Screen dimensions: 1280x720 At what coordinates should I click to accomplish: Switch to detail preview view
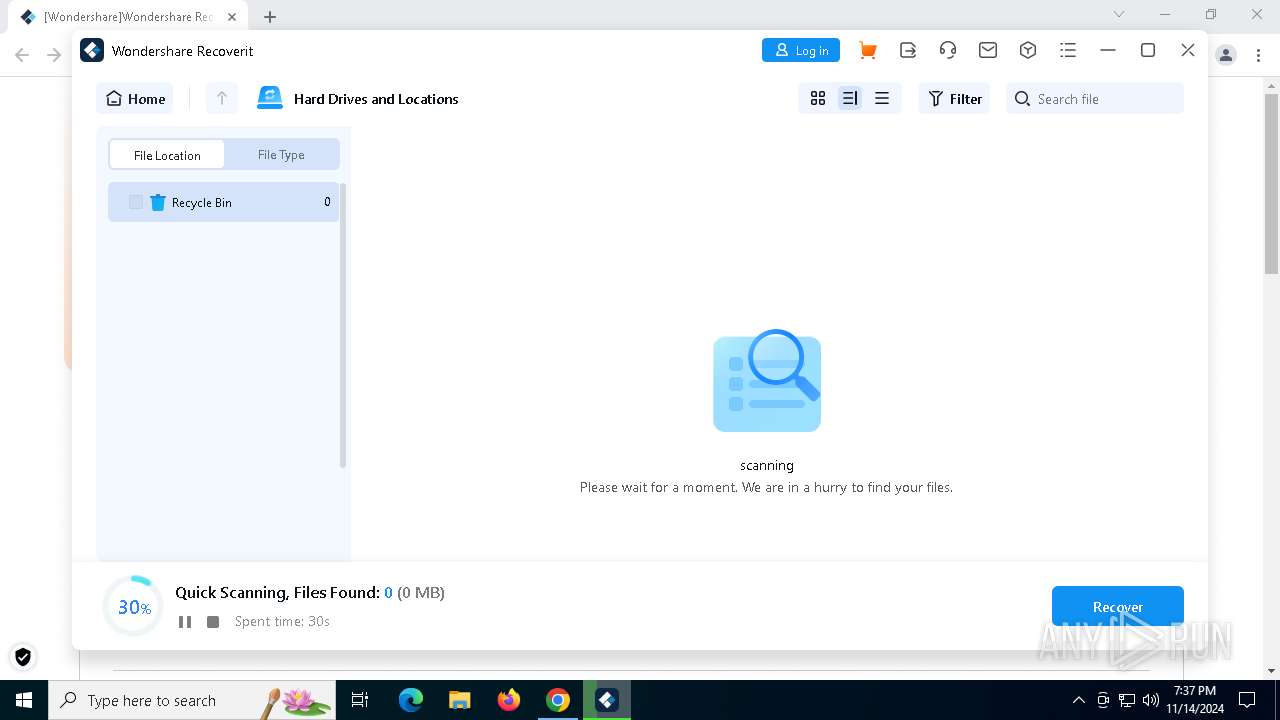pyautogui.click(x=850, y=98)
